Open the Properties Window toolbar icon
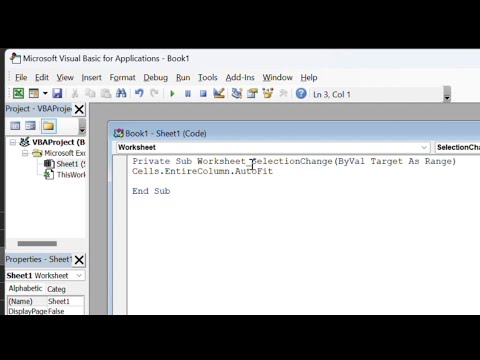Screen dimensions: 480x360 coord(252,93)
